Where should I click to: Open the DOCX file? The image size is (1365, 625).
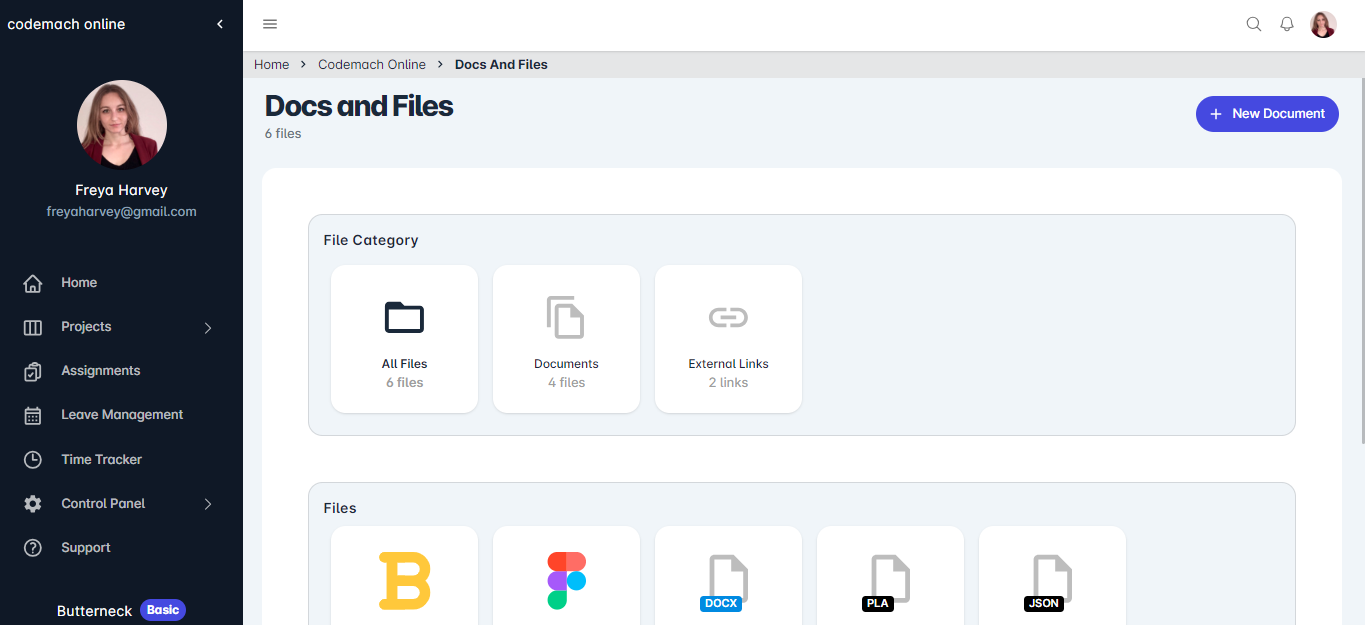coord(728,580)
